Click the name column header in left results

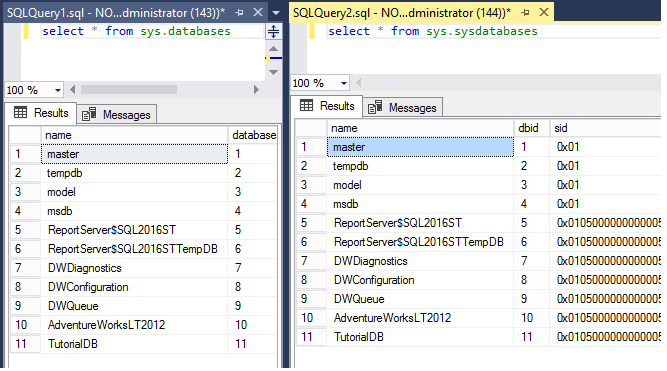tap(134, 135)
